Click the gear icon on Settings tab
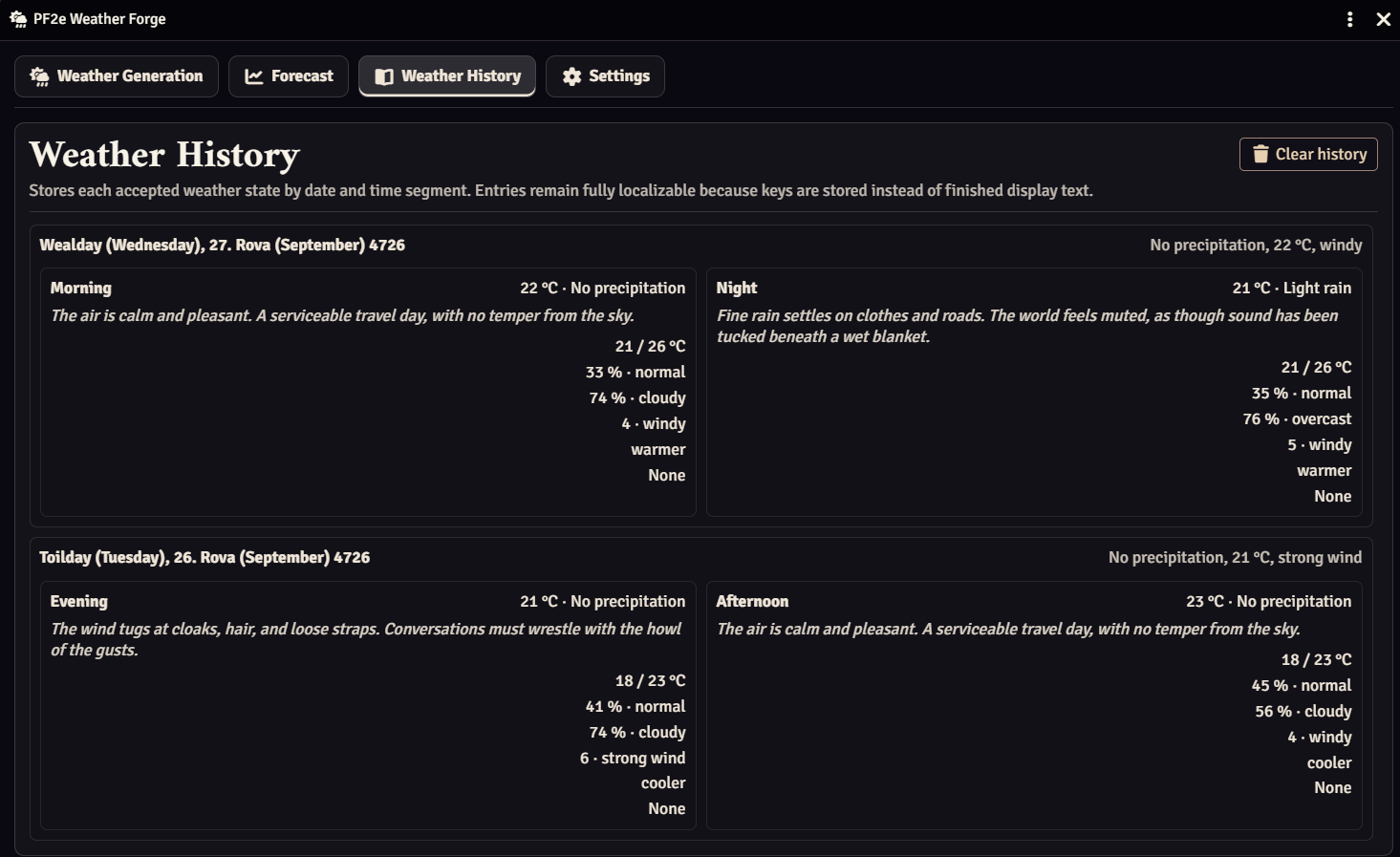The width and height of the screenshot is (1400, 857). 571,76
